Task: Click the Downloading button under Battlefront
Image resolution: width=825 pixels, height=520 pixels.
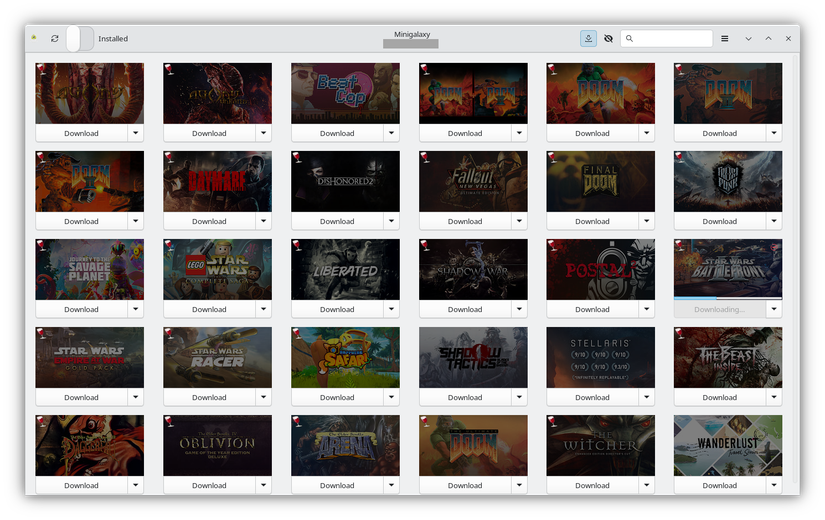Action: pos(720,309)
